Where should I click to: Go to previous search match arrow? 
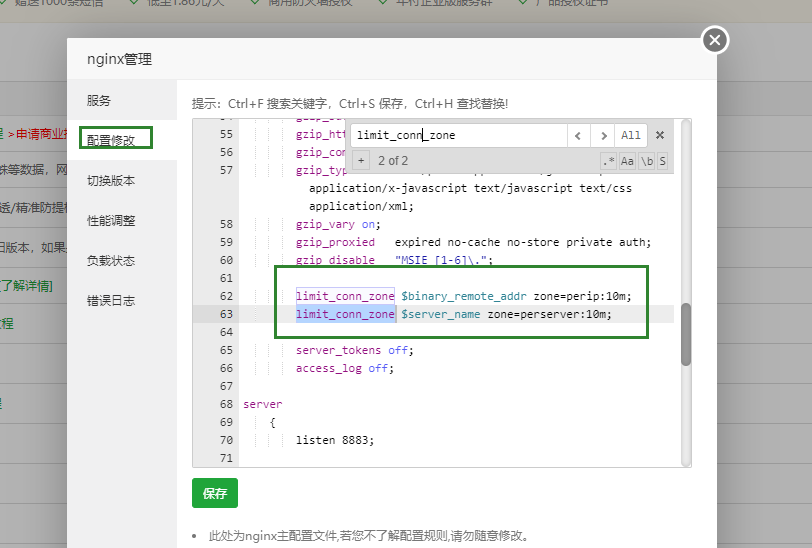[578, 136]
